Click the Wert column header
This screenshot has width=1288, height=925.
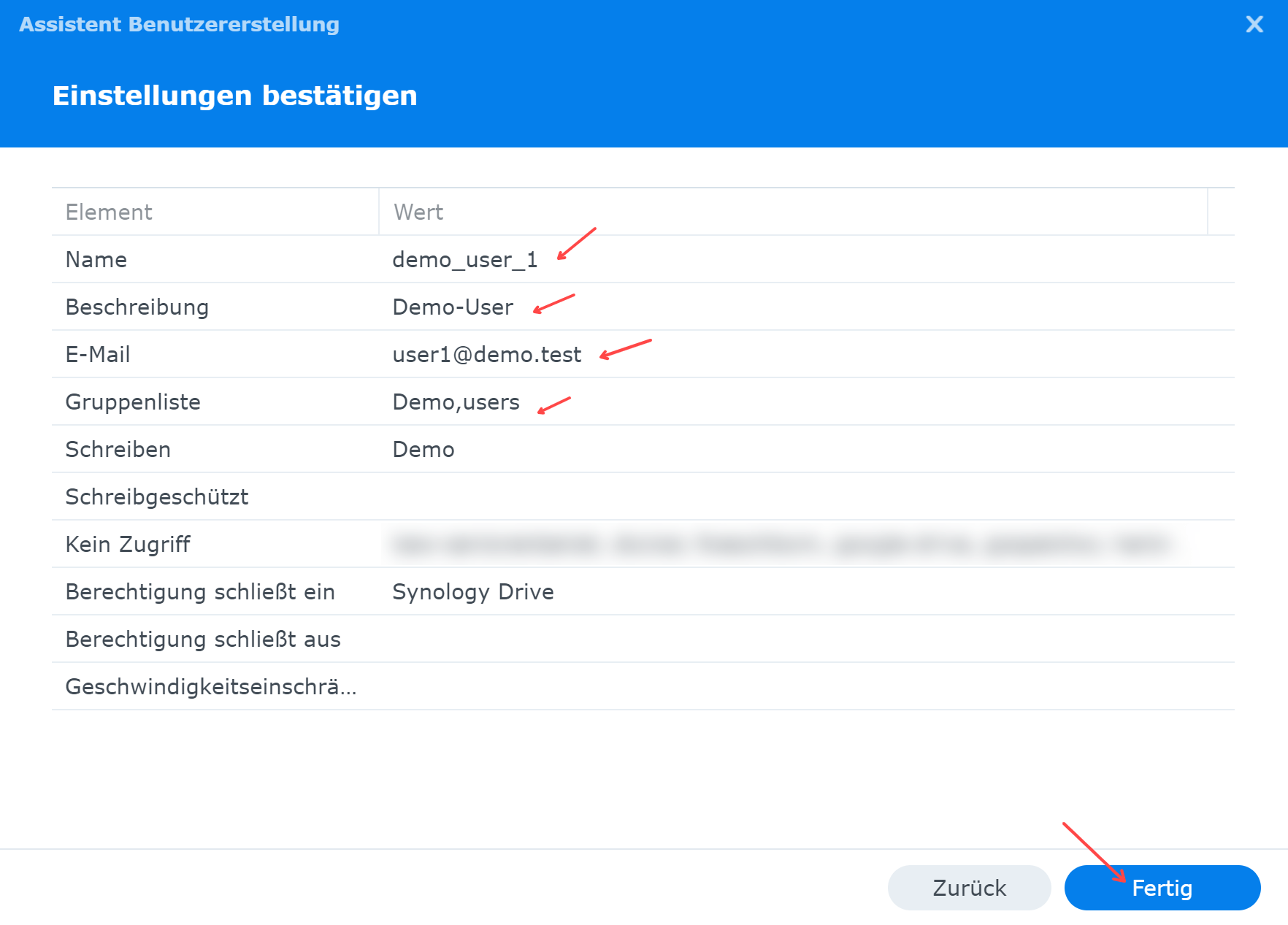tap(418, 212)
